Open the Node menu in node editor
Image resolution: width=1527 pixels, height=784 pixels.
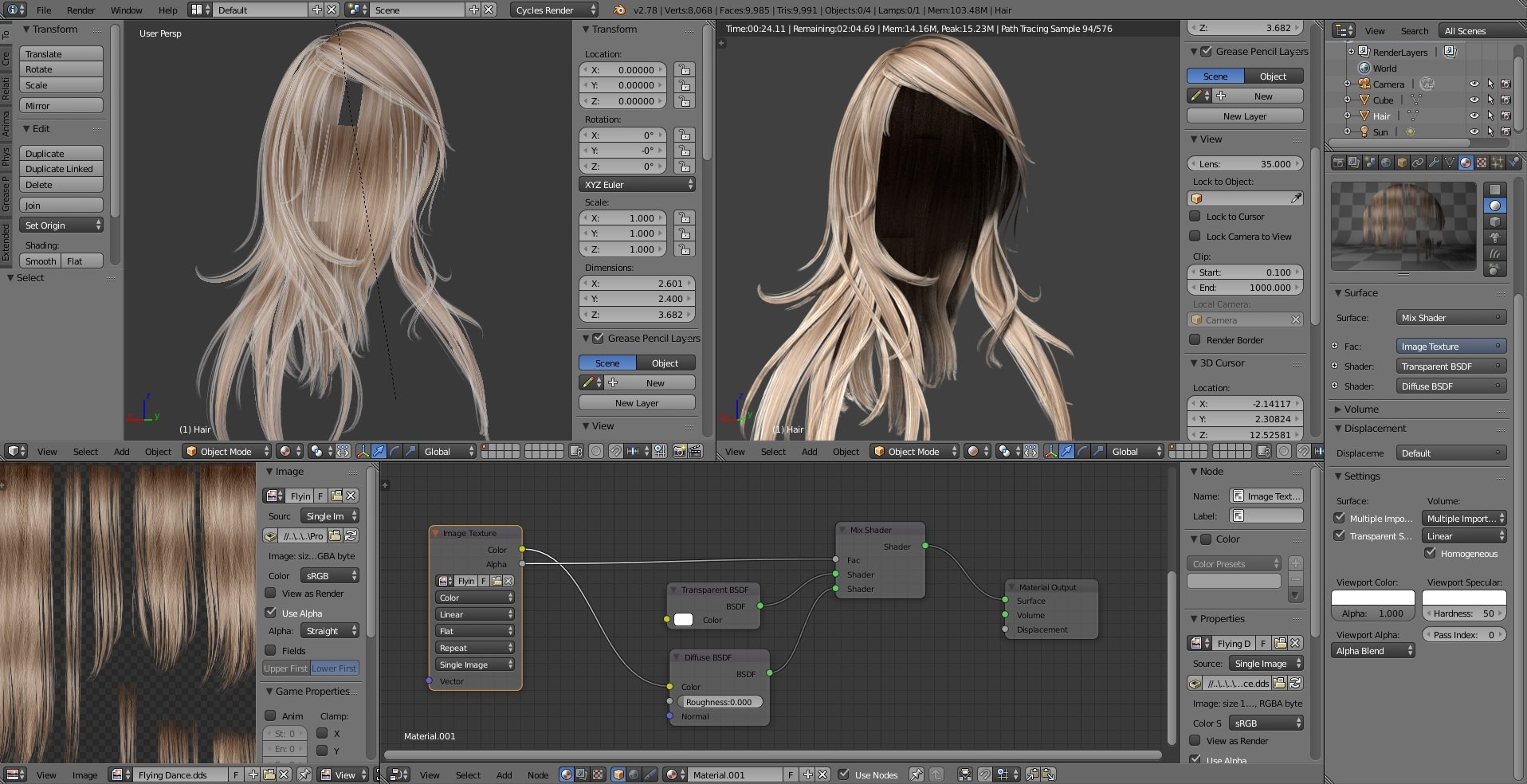point(538,774)
